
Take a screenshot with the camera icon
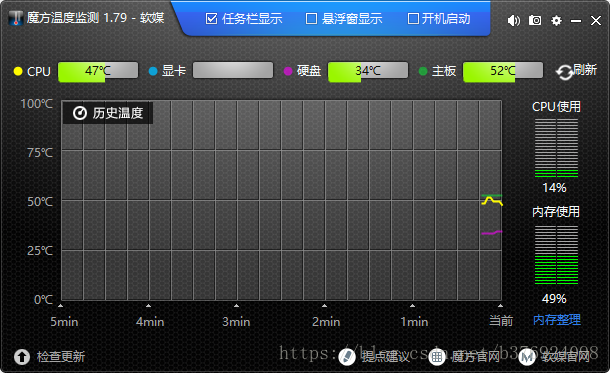coord(535,20)
